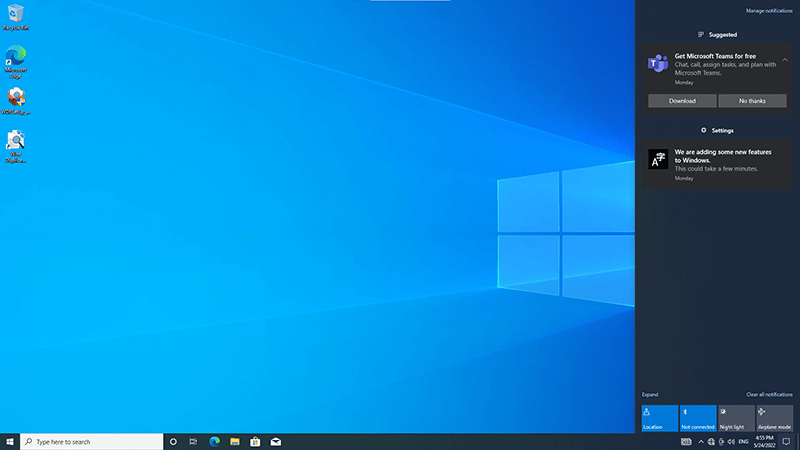Screen dimensions: 800x450
Task: Click the Settings group header
Action: (x=717, y=131)
